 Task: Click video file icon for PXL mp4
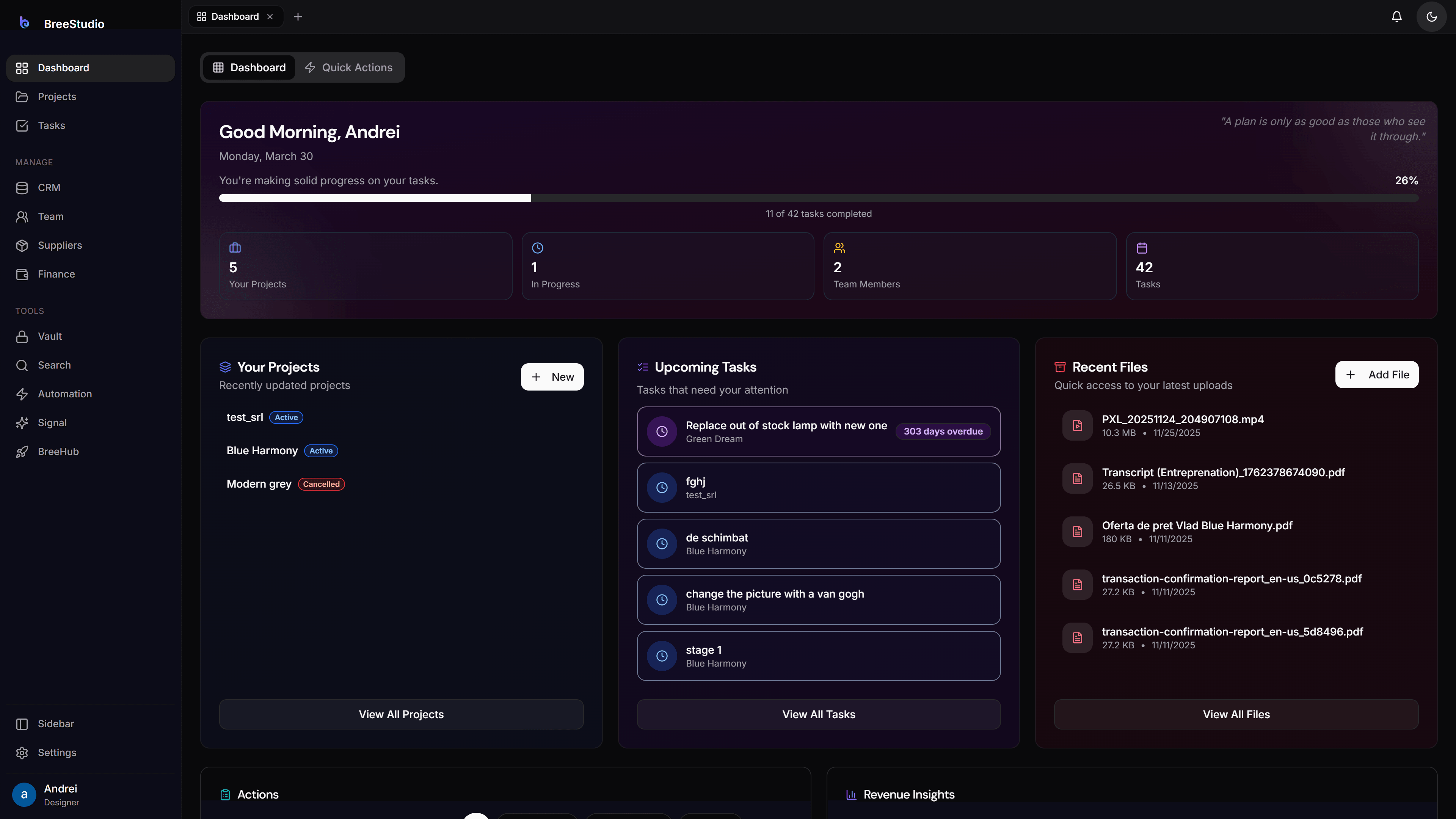(x=1077, y=425)
